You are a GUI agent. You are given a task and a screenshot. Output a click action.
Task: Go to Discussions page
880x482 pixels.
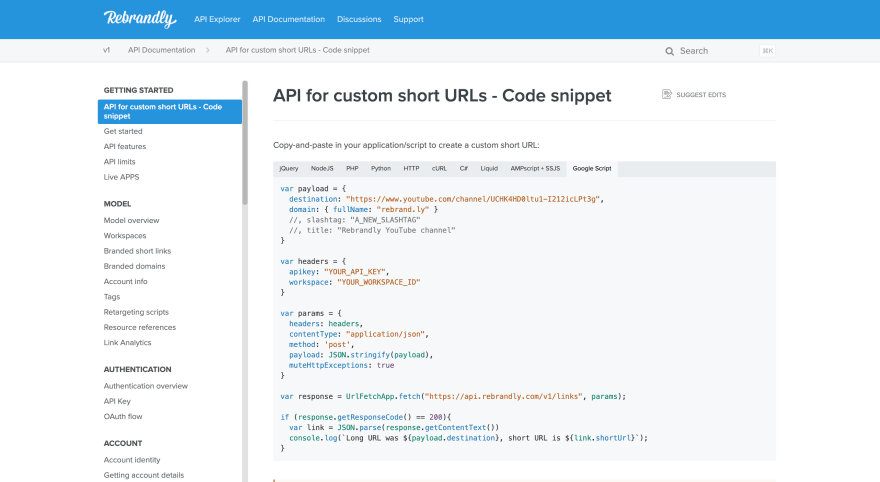point(359,19)
